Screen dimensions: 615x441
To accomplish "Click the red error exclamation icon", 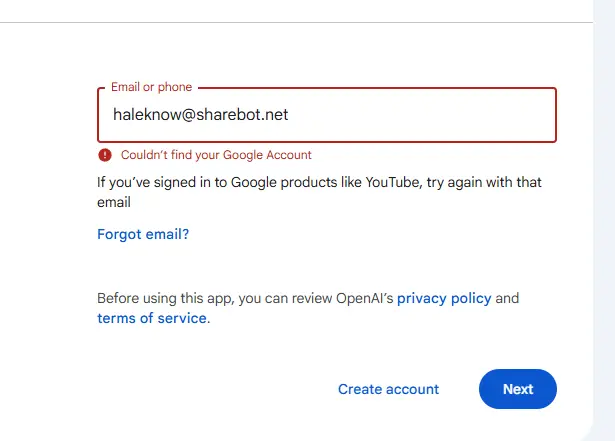I will [x=105, y=155].
